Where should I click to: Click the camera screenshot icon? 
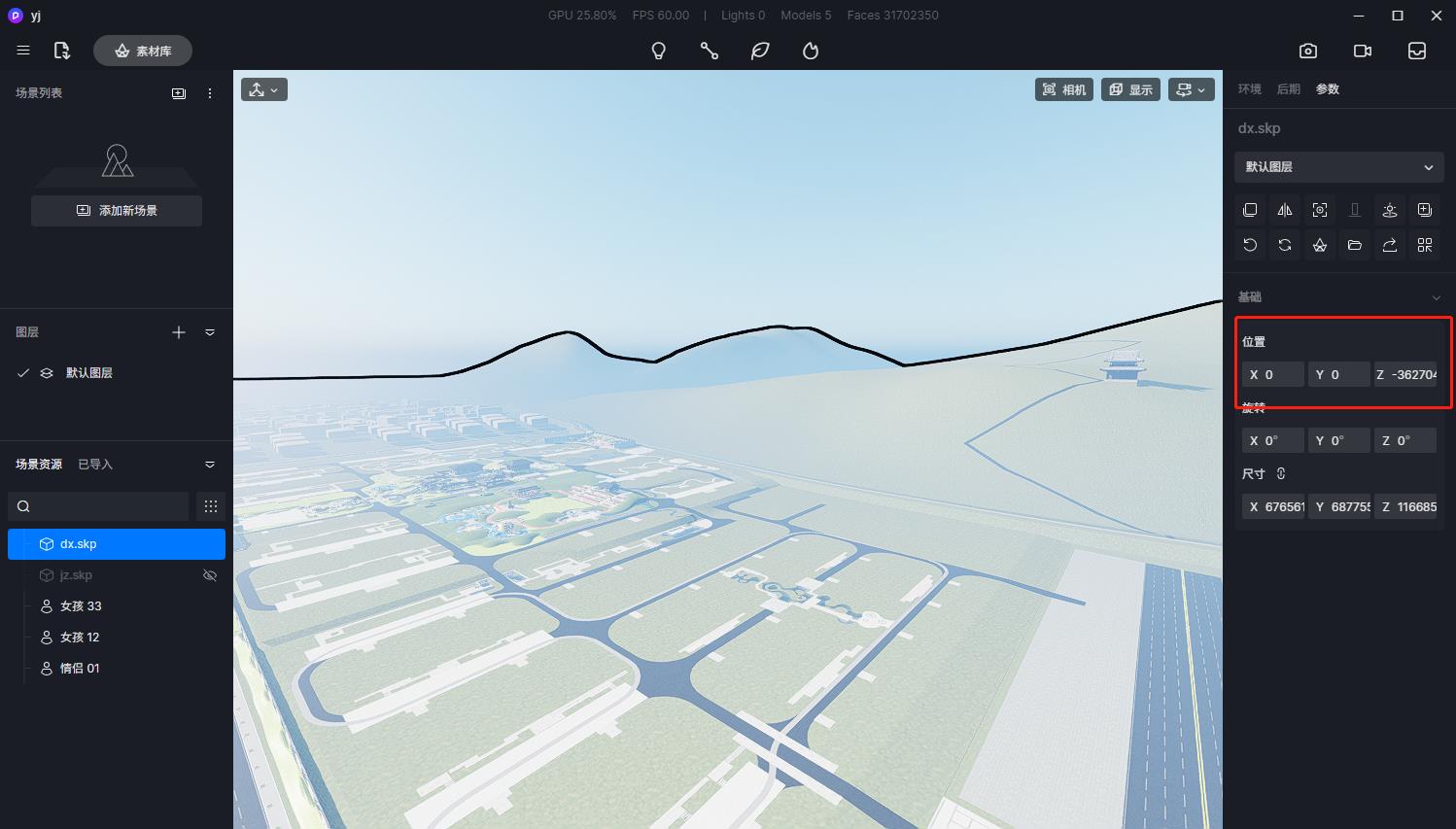click(x=1308, y=51)
